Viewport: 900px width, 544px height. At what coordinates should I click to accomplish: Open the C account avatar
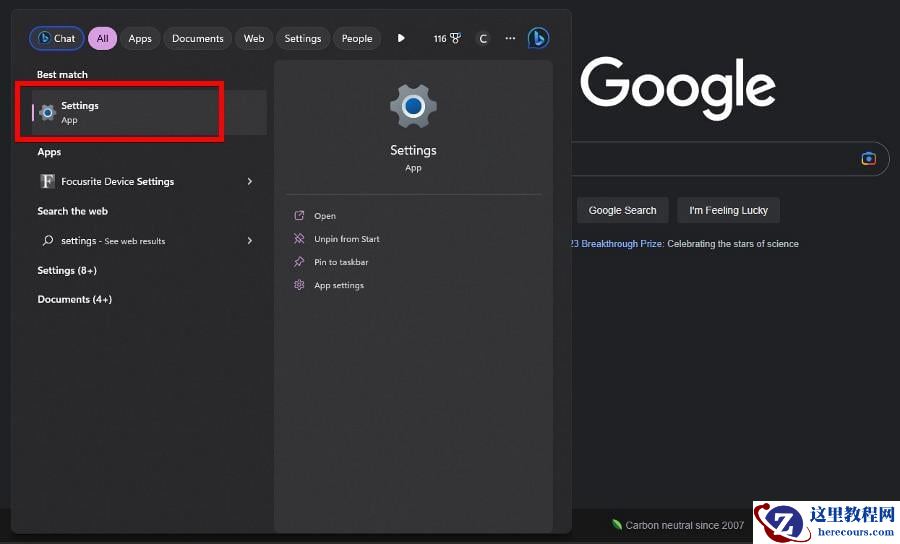483,38
